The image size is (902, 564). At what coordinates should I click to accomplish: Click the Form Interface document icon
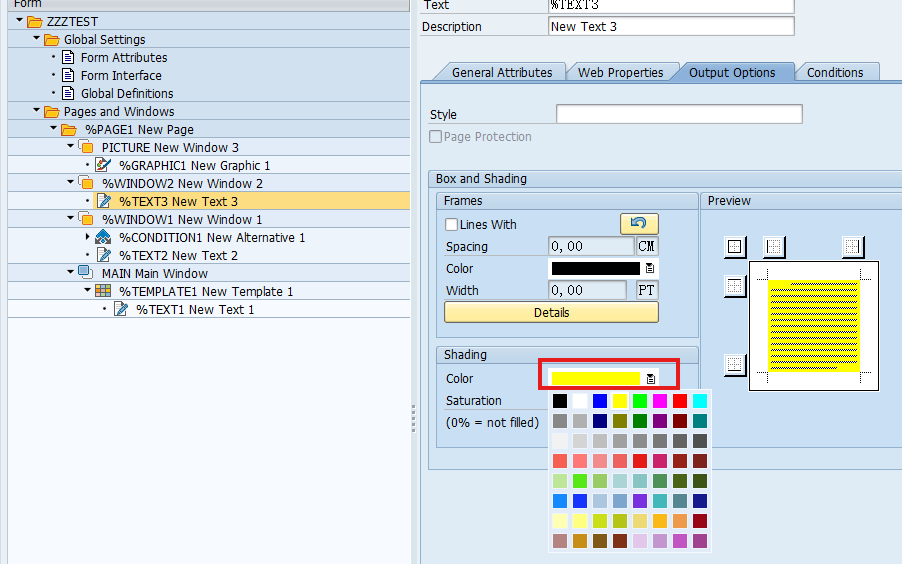[x=68, y=75]
